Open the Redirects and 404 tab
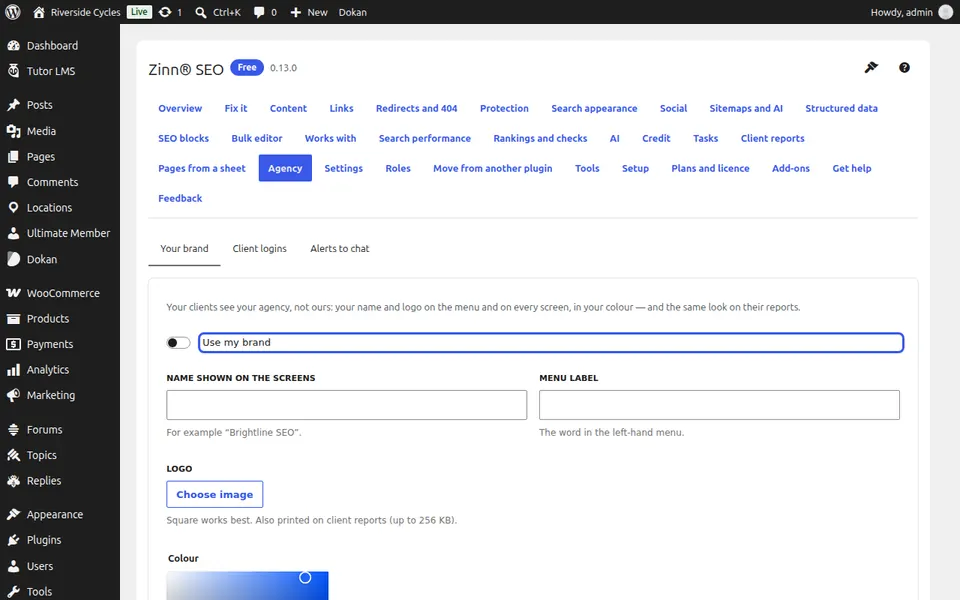Image resolution: width=960 pixels, height=600 pixels. click(416, 108)
